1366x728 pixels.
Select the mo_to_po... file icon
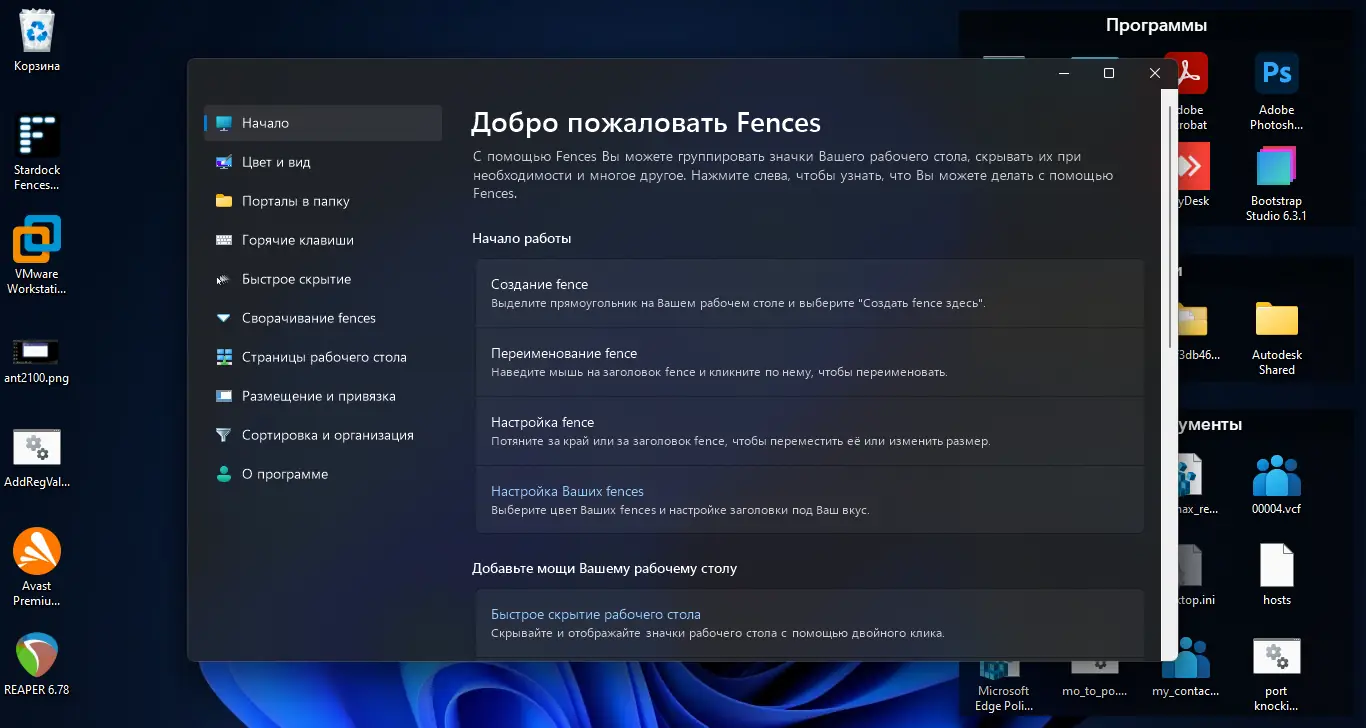pyautogui.click(x=1094, y=678)
